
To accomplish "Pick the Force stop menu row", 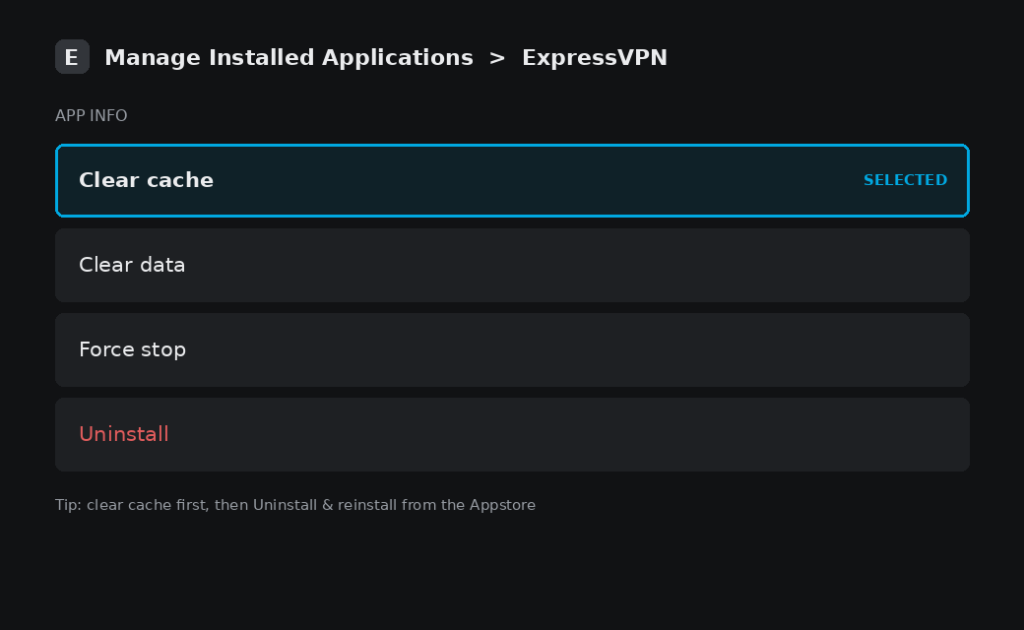I will pos(512,350).
